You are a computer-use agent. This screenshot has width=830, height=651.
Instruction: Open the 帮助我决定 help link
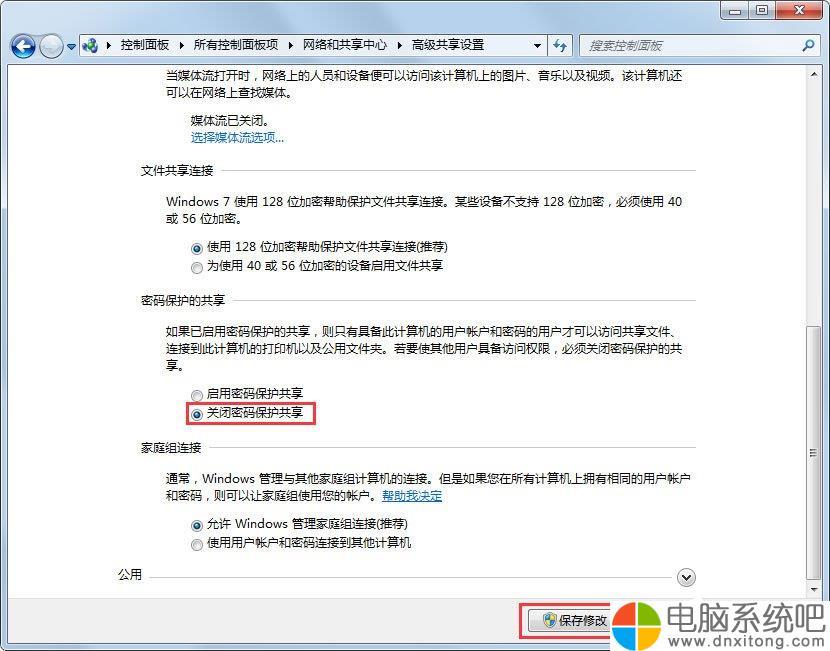(412, 495)
